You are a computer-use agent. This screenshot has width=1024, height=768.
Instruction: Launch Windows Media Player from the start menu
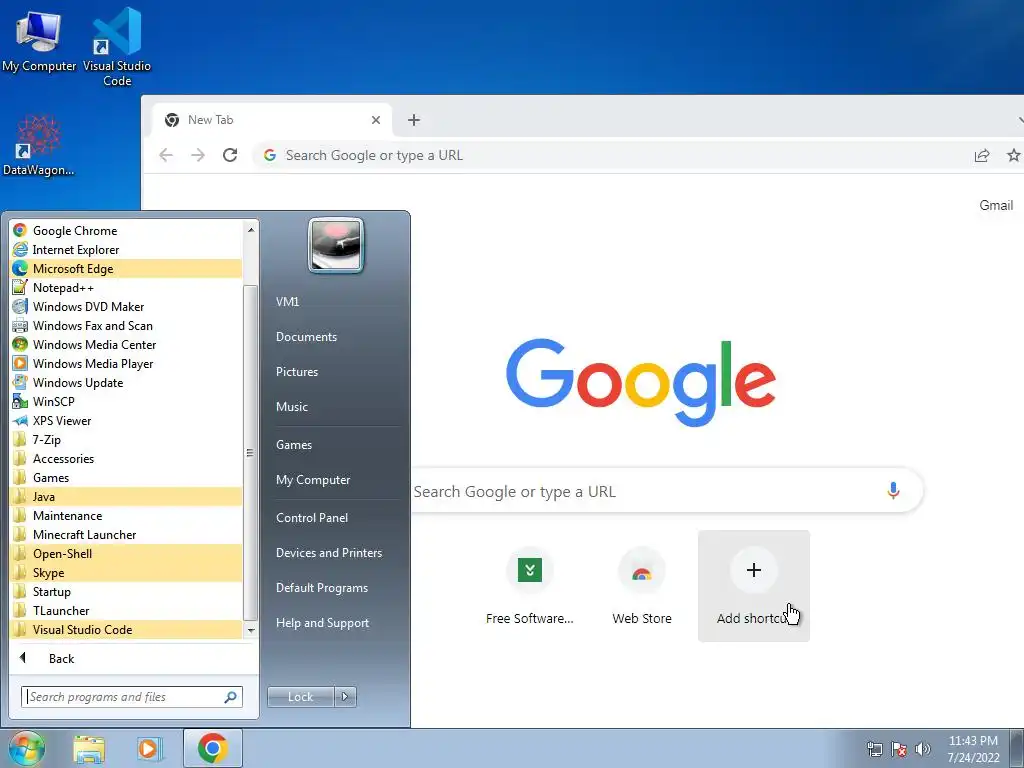[126, 363]
